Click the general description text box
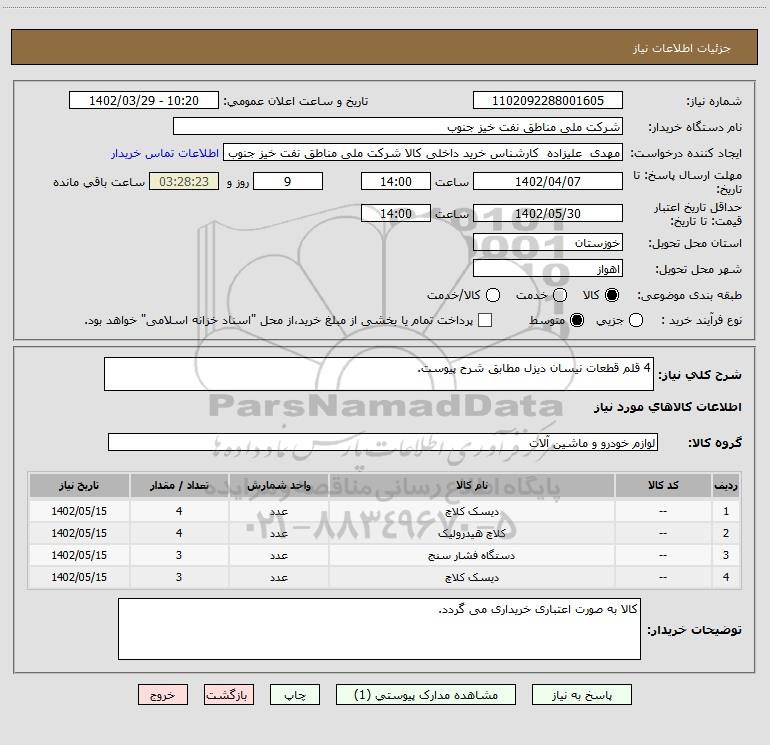770x745 pixels. pos(379,374)
